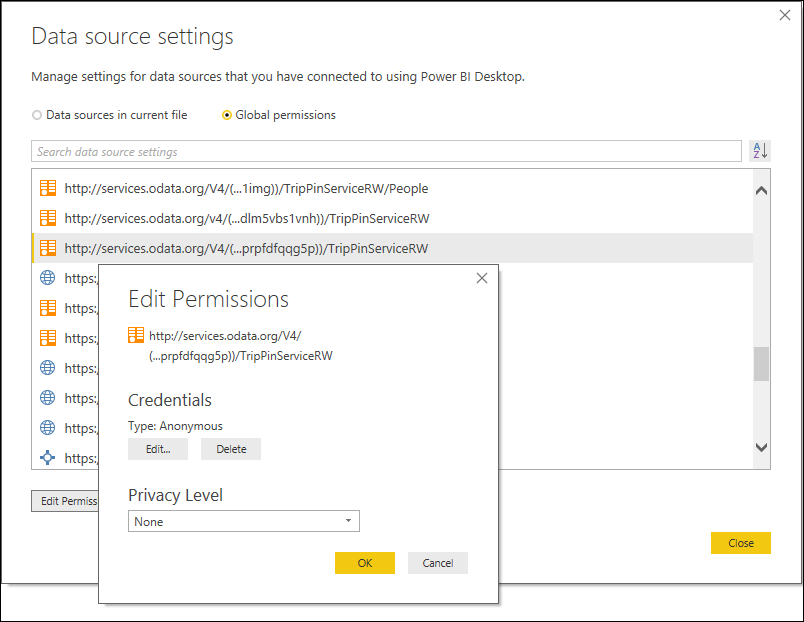Click the Privacy Level dropdown arrow
The image size is (804, 622).
(x=349, y=521)
